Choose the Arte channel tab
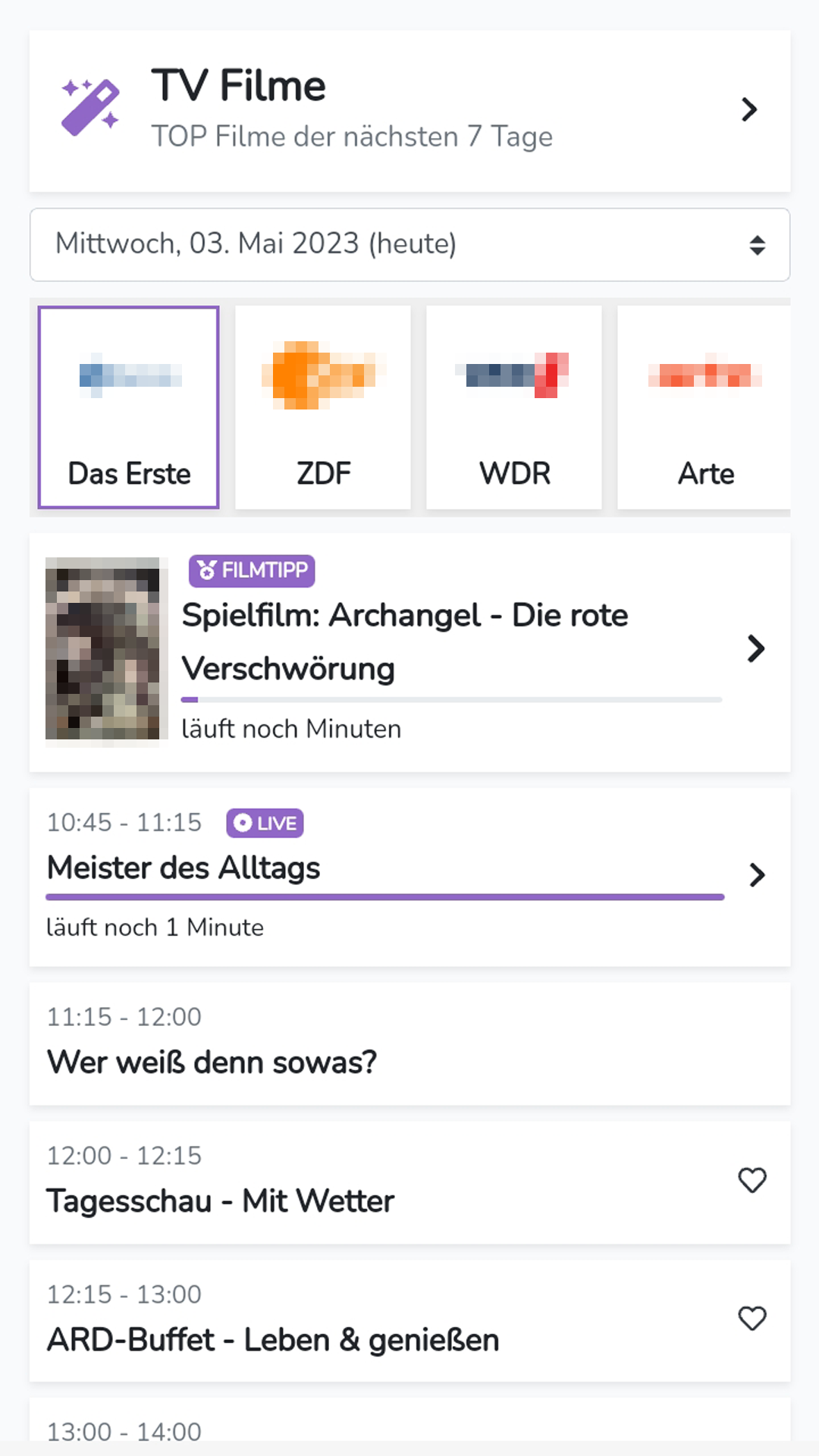 point(704,407)
